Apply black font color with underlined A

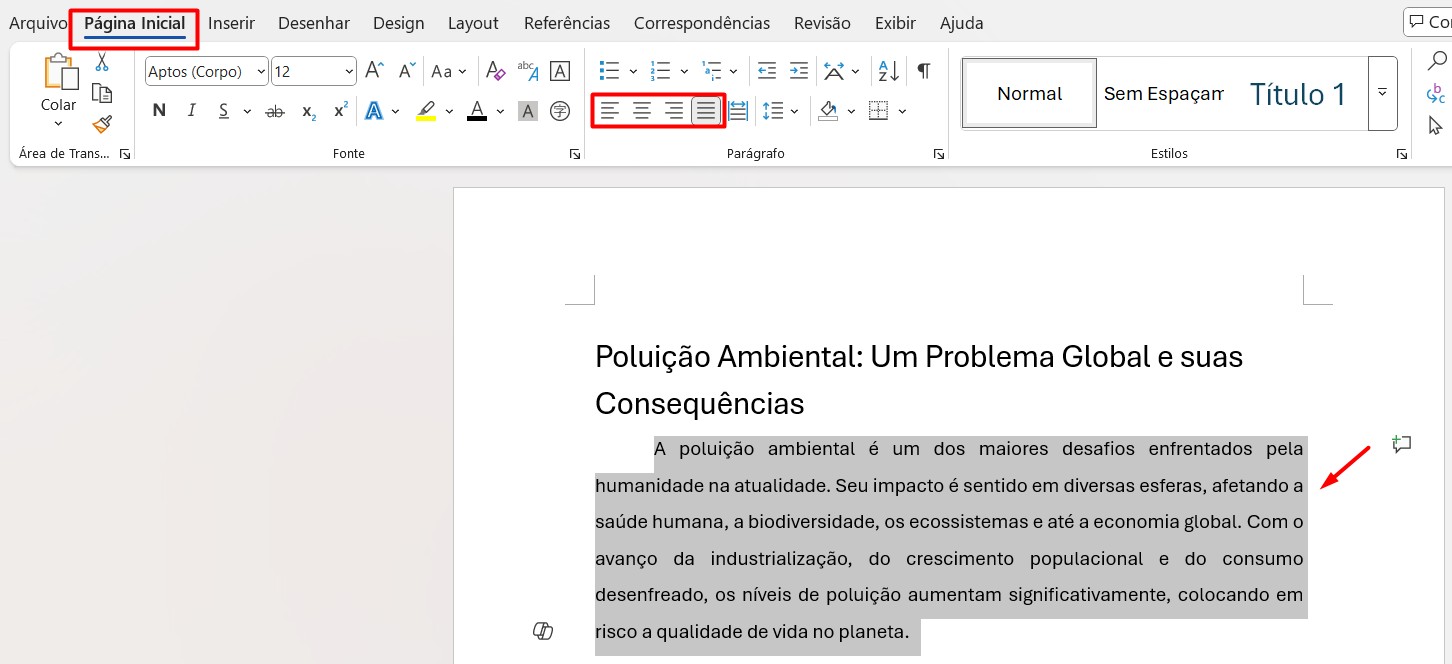click(x=477, y=111)
